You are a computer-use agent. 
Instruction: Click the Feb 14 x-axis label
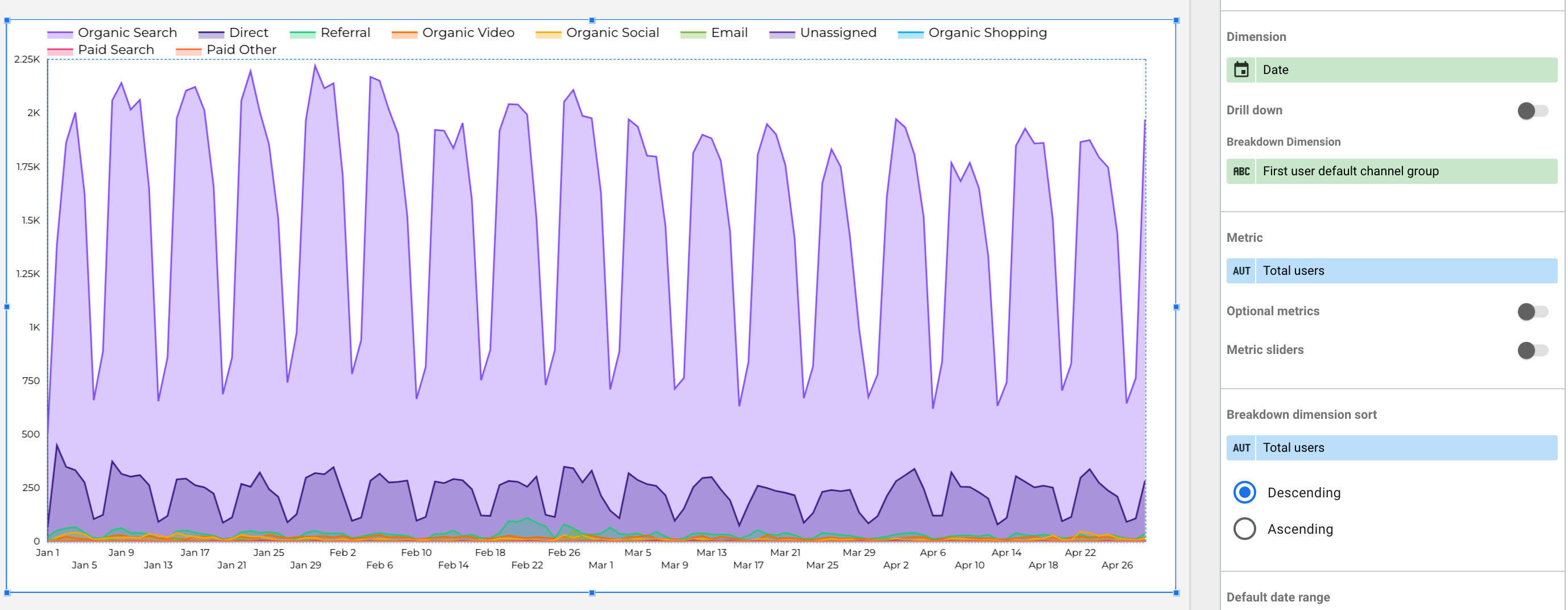[x=453, y=566]
